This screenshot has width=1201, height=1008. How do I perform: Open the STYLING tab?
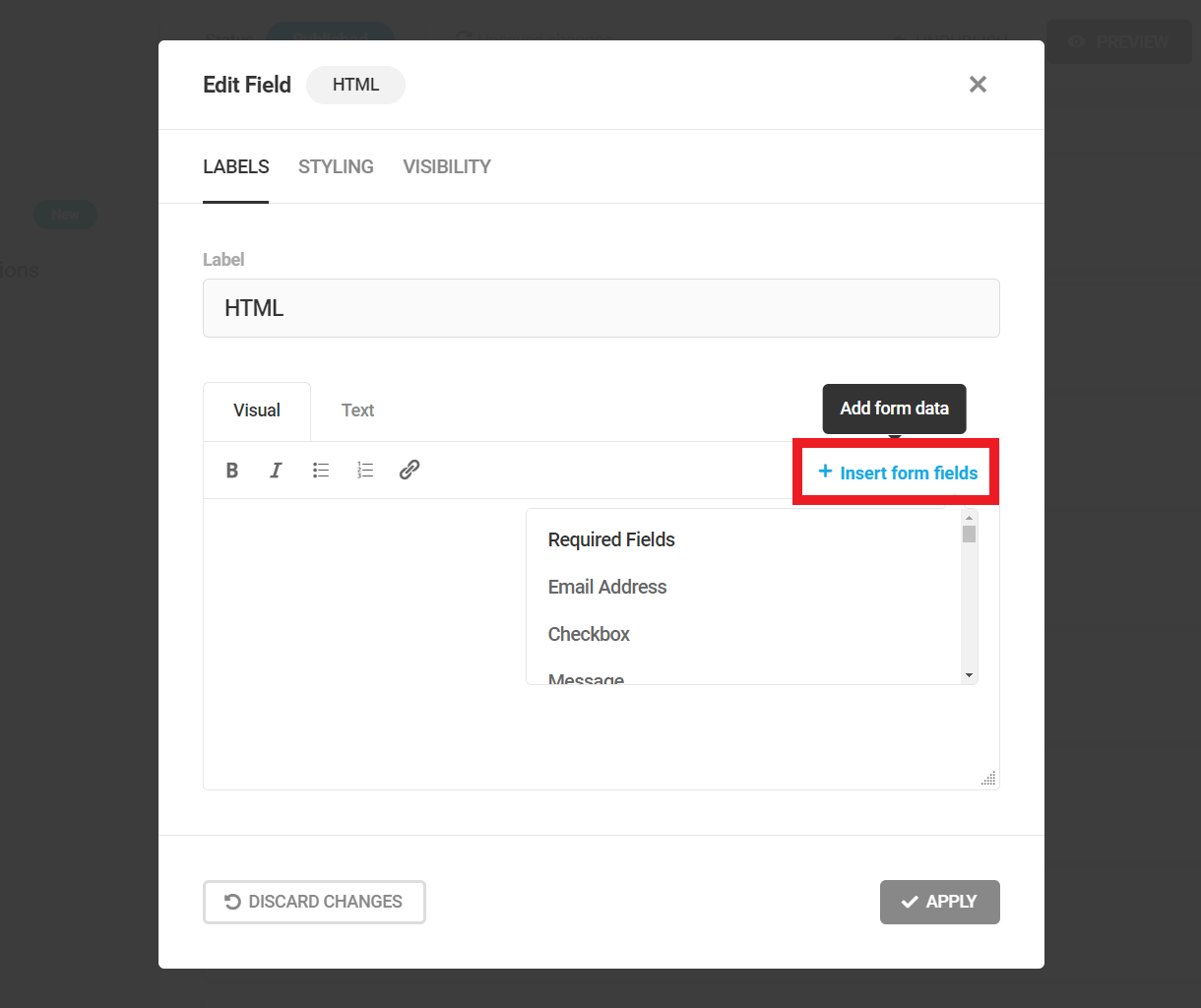click(336, 167)
